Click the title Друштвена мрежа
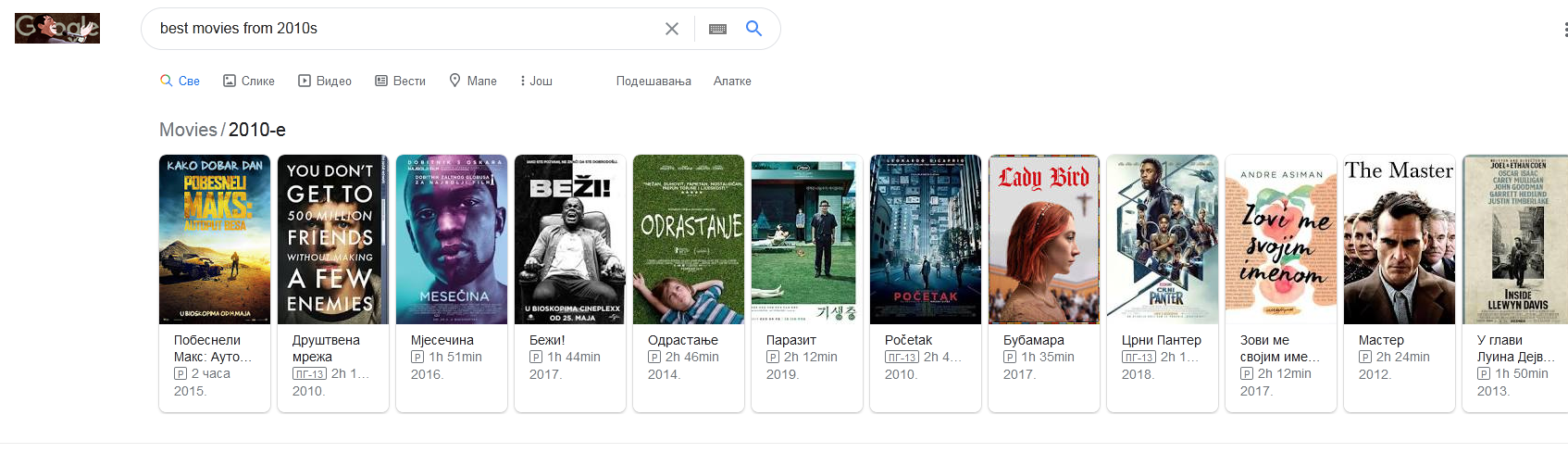The width and height of the screenshot is (1568, 453). coord(326,348)
